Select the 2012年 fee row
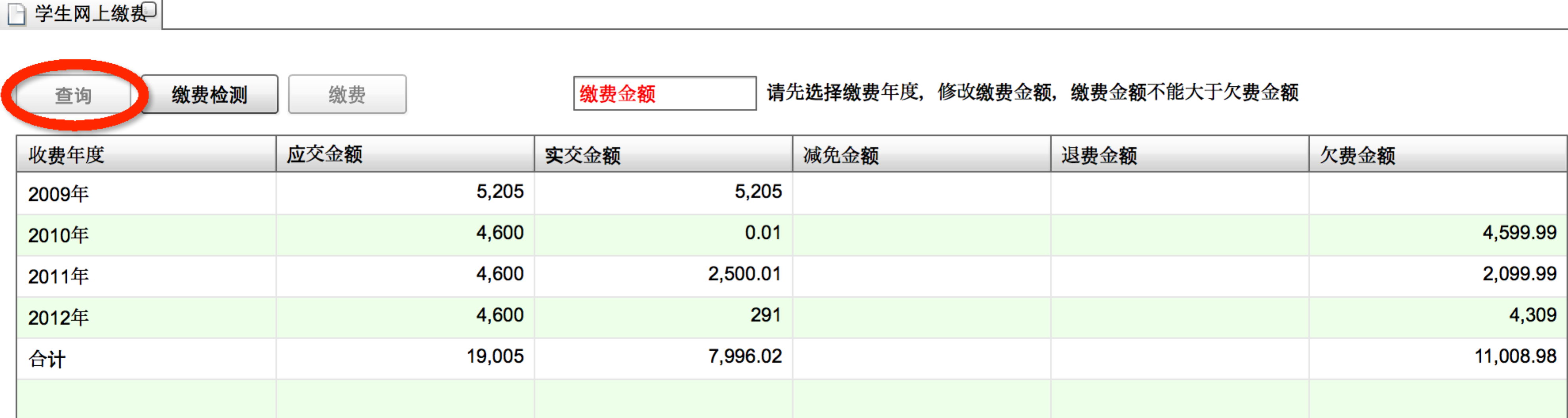 pos(59,317)
